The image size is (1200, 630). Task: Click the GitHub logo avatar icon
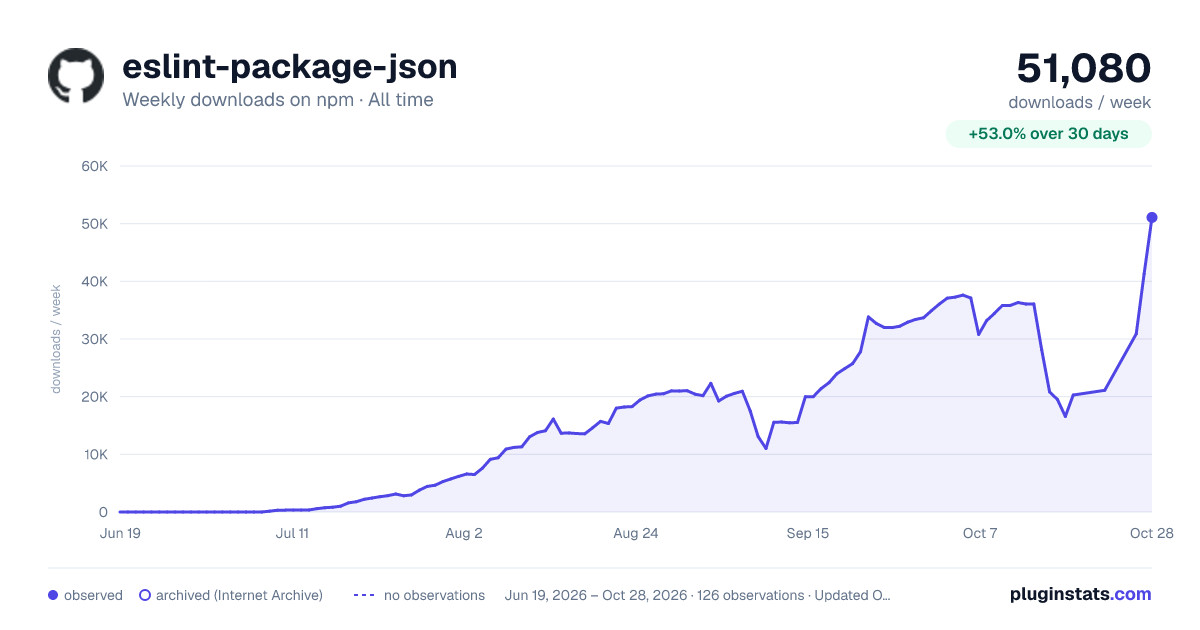point(76,76)
